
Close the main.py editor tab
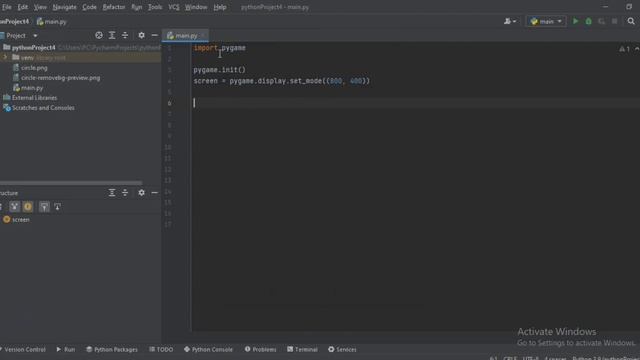pyautogui.click(x=202, y=36)
